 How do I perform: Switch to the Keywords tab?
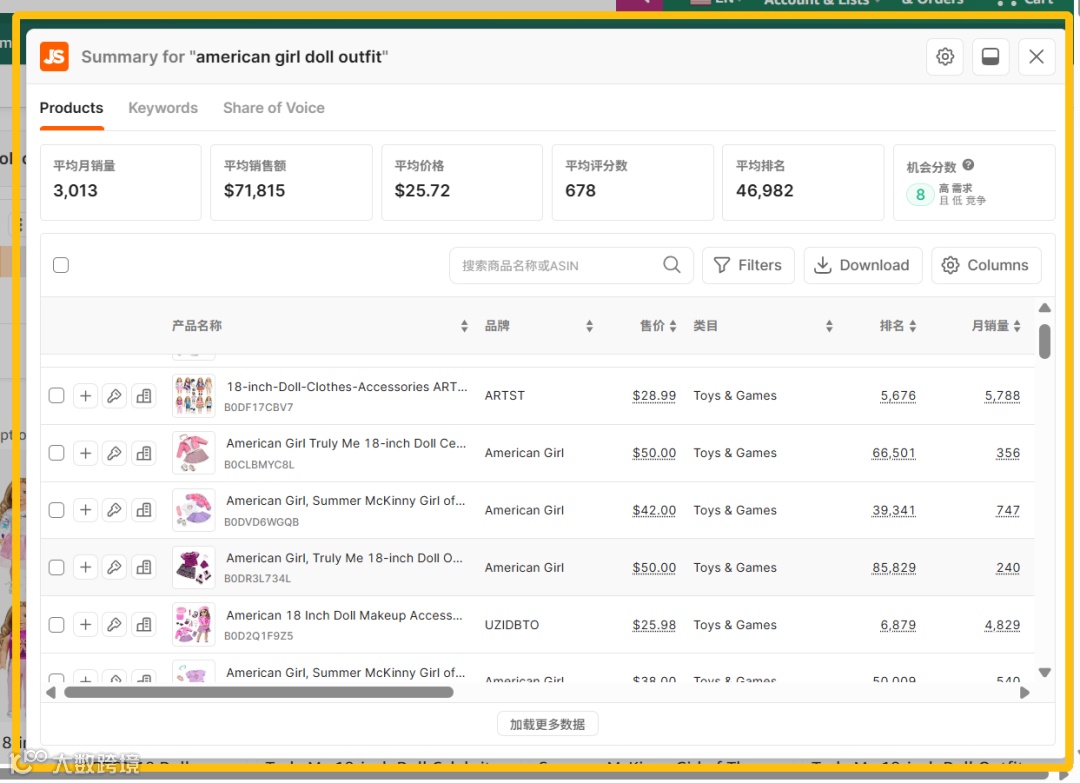(163, 108)
